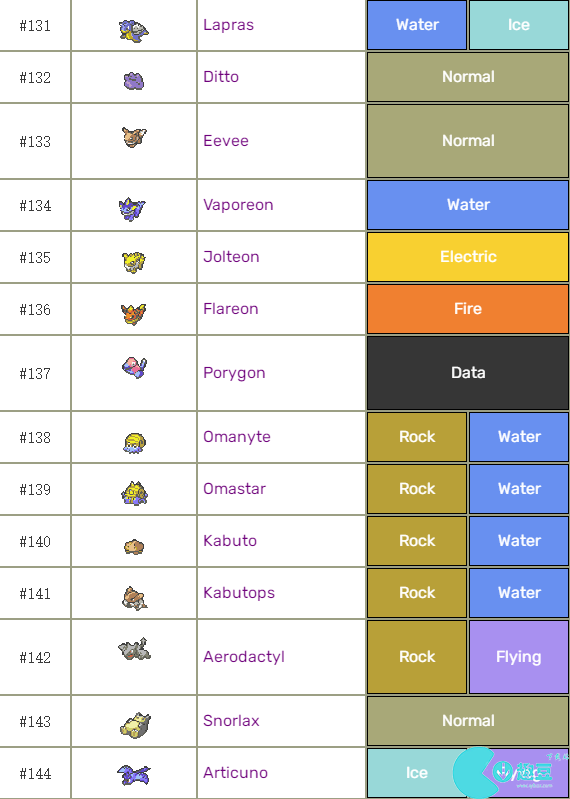Viewport: 570px width, 799px height.
Task: Click the Flying type badge for Aerodactyl
Action: 519,657
